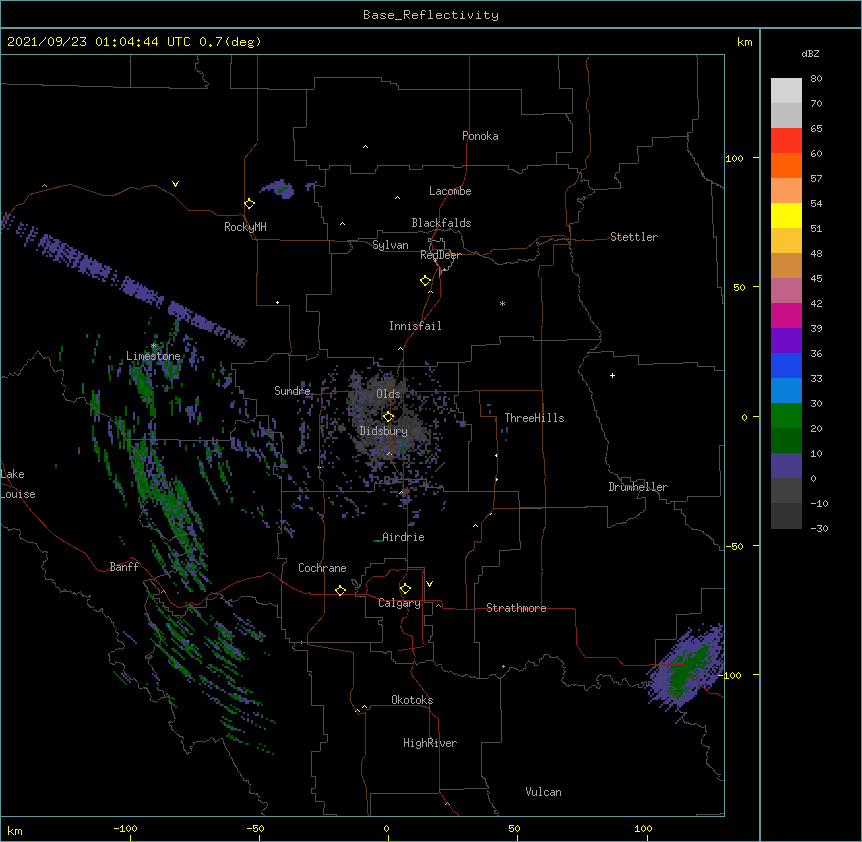Click the yellow diamond marker above Calgary
This screenshot has width=862, height=842.
(x=405, y=589)
